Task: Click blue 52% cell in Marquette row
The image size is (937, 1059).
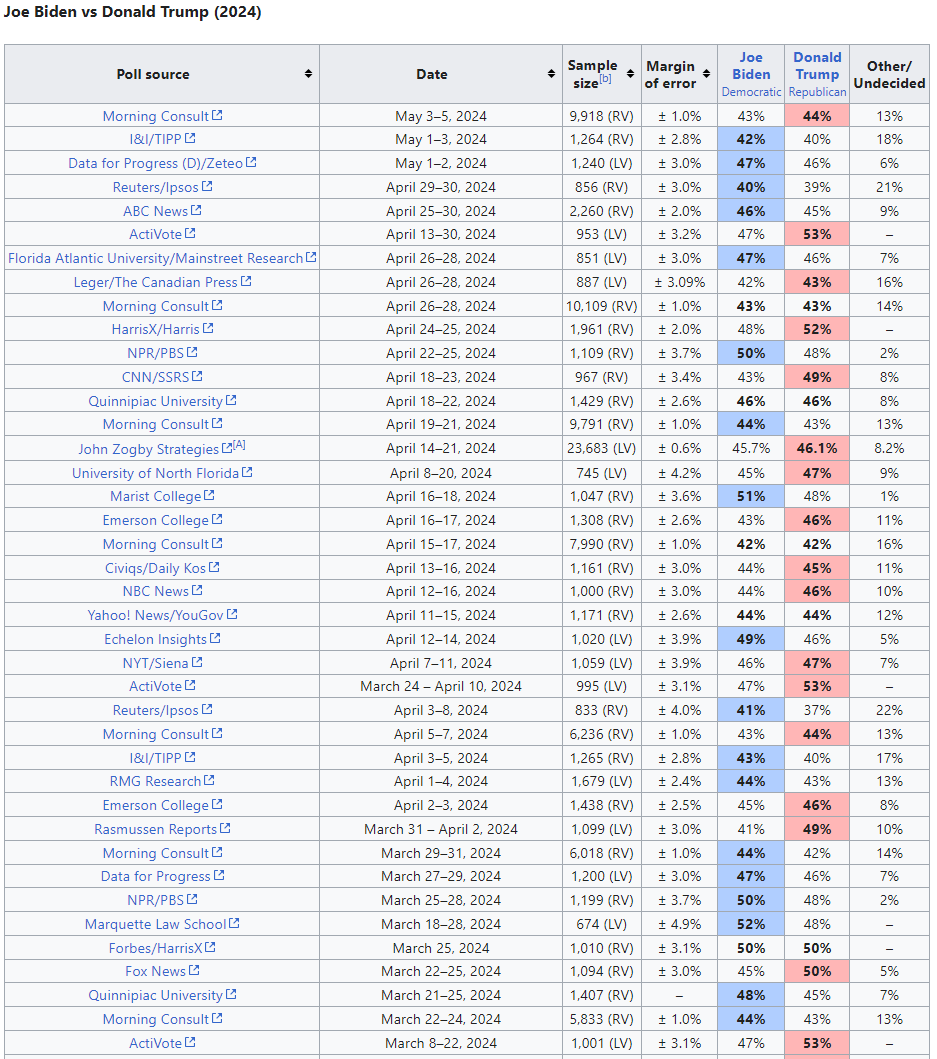Action: [x=751, y=924]
